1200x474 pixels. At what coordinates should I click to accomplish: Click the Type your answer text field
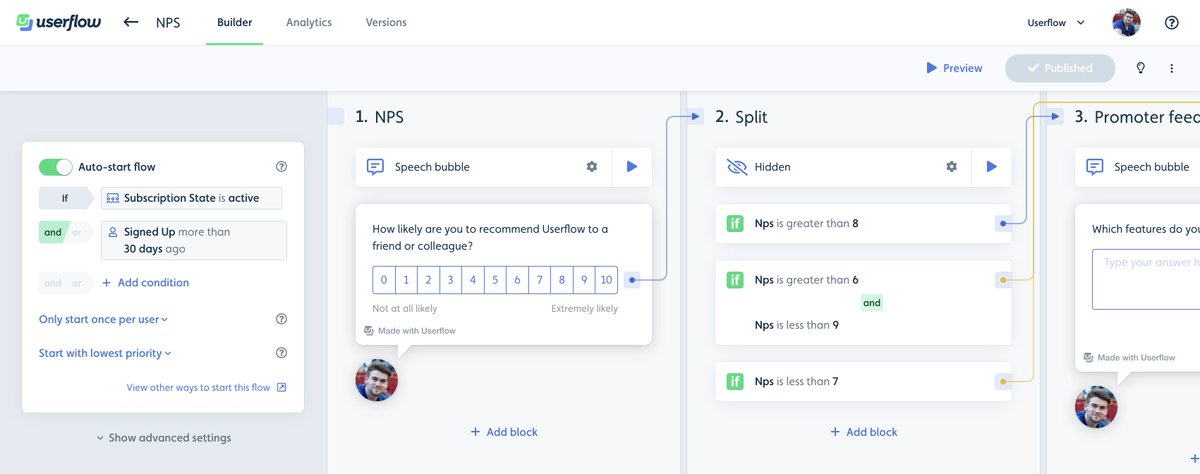[1146, 280]
